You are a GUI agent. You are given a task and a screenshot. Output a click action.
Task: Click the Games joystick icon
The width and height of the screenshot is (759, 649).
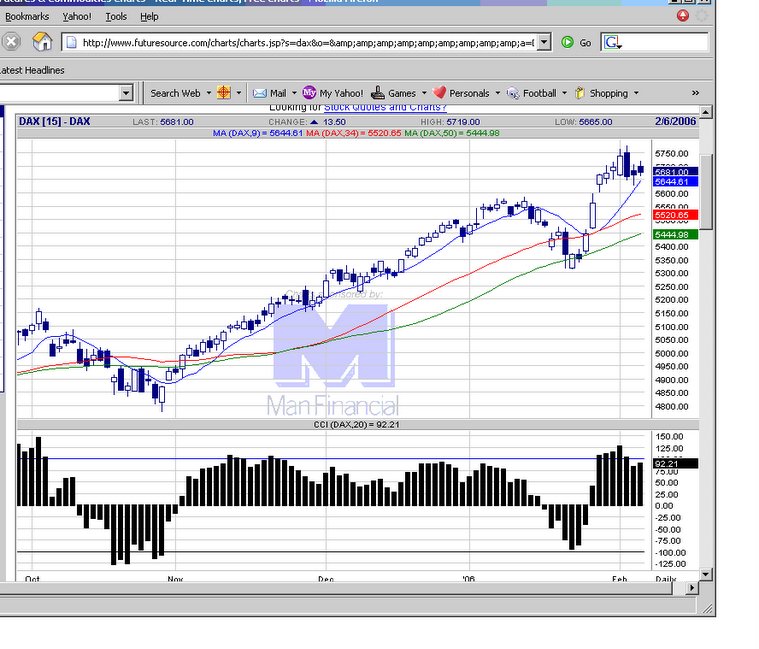[x=378, y=92]
